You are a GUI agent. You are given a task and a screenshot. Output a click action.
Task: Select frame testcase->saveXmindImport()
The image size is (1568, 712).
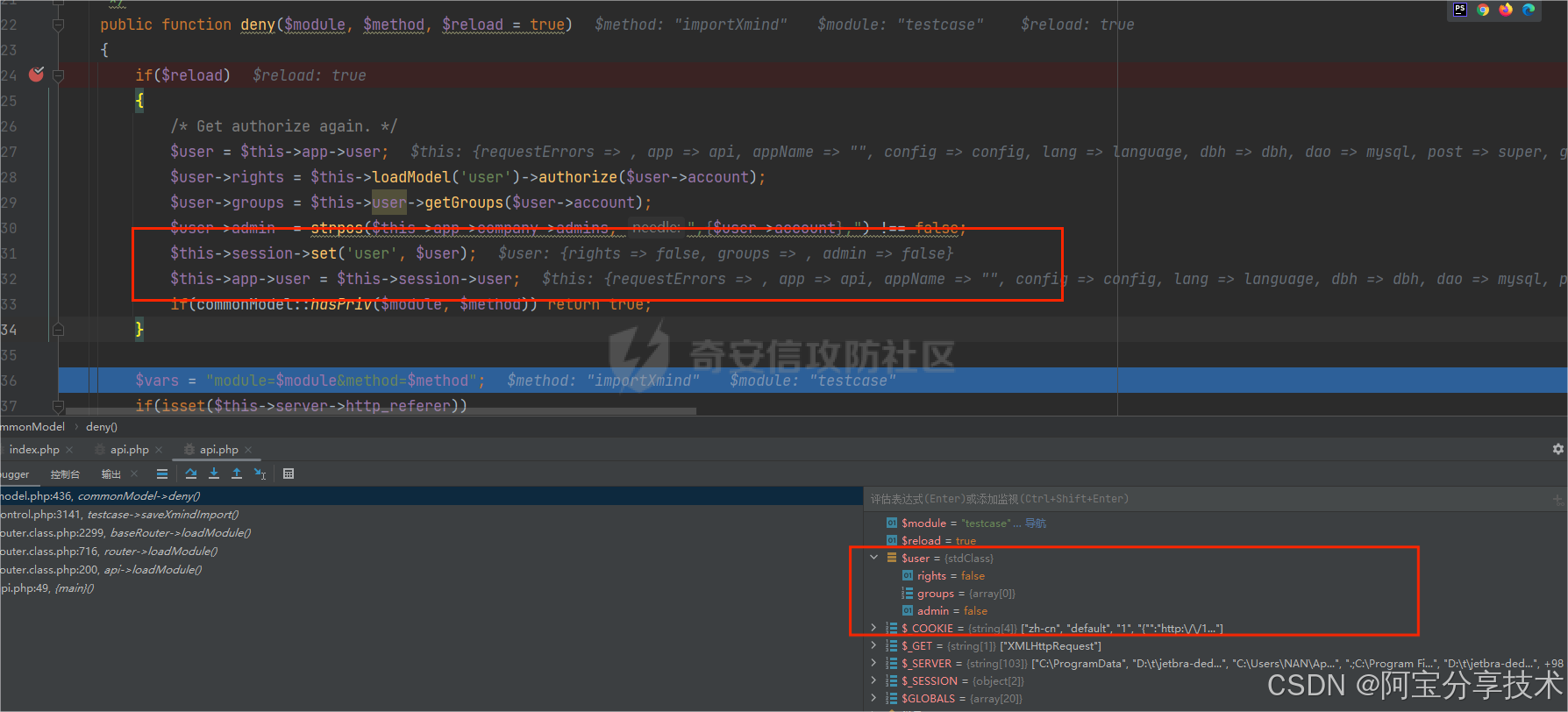point(431,515)
